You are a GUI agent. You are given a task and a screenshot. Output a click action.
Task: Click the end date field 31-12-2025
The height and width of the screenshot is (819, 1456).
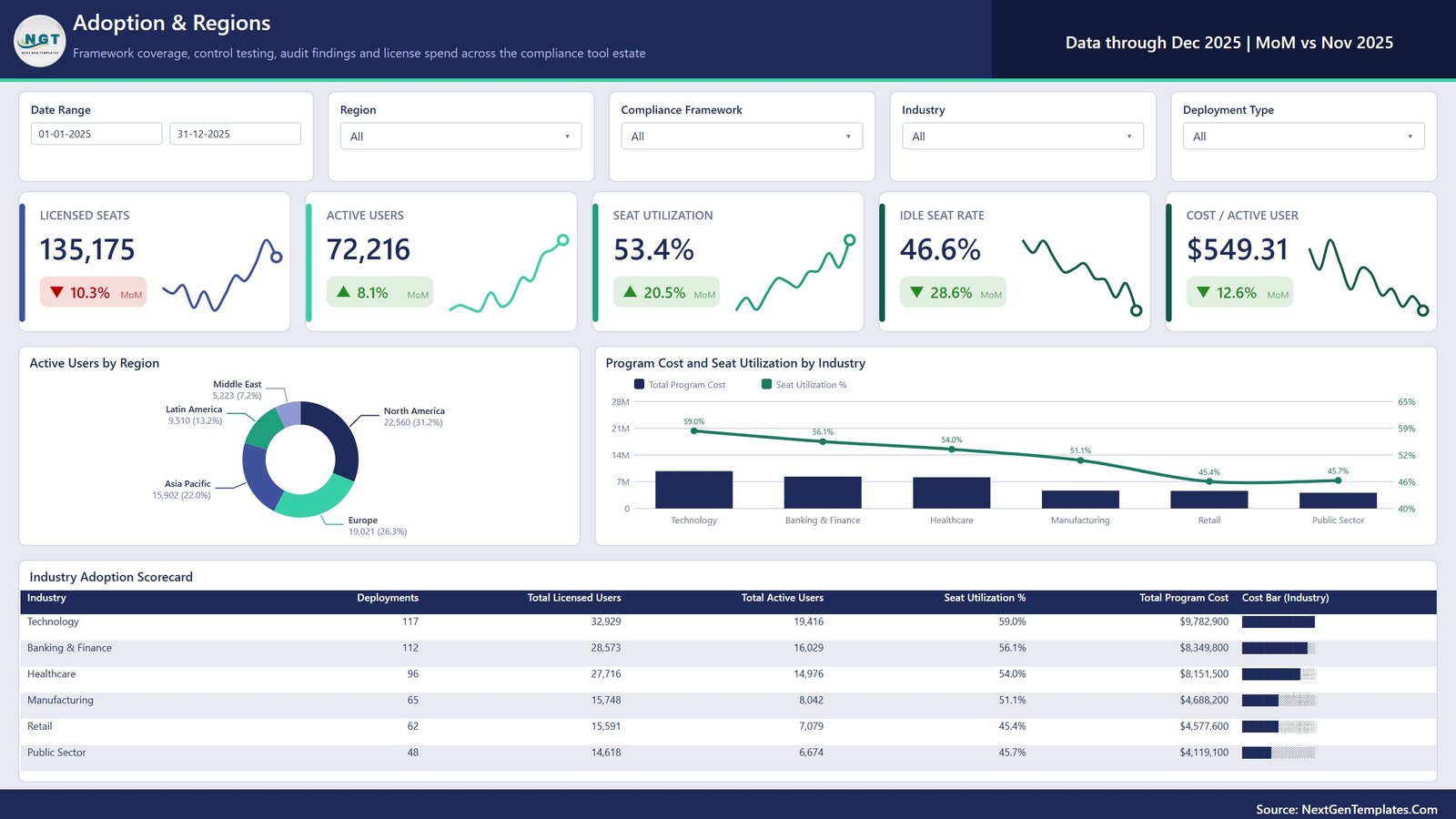coord(235,134)
